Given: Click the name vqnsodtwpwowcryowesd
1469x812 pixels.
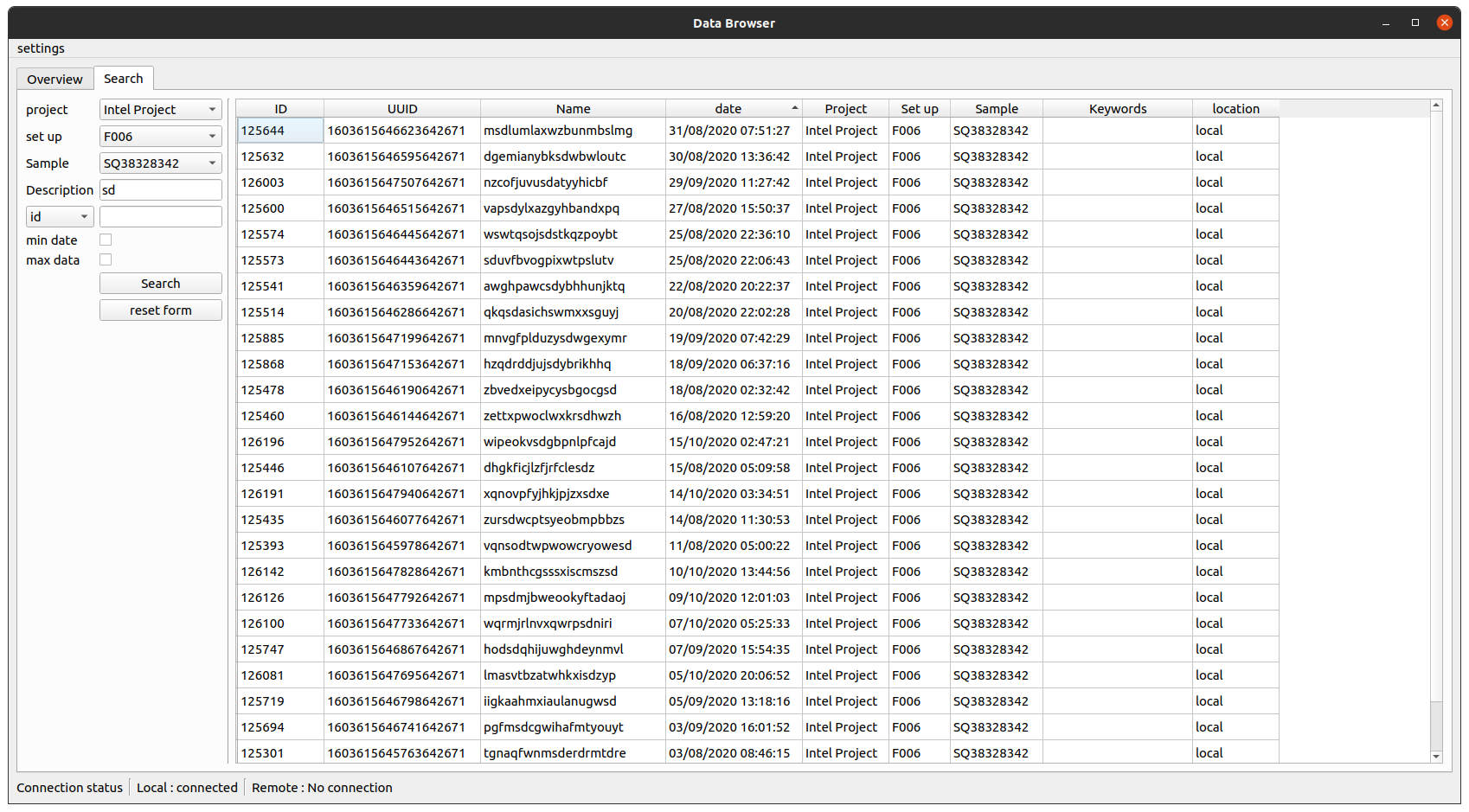Looking at the screenshot, I should [x=573, y=546].
